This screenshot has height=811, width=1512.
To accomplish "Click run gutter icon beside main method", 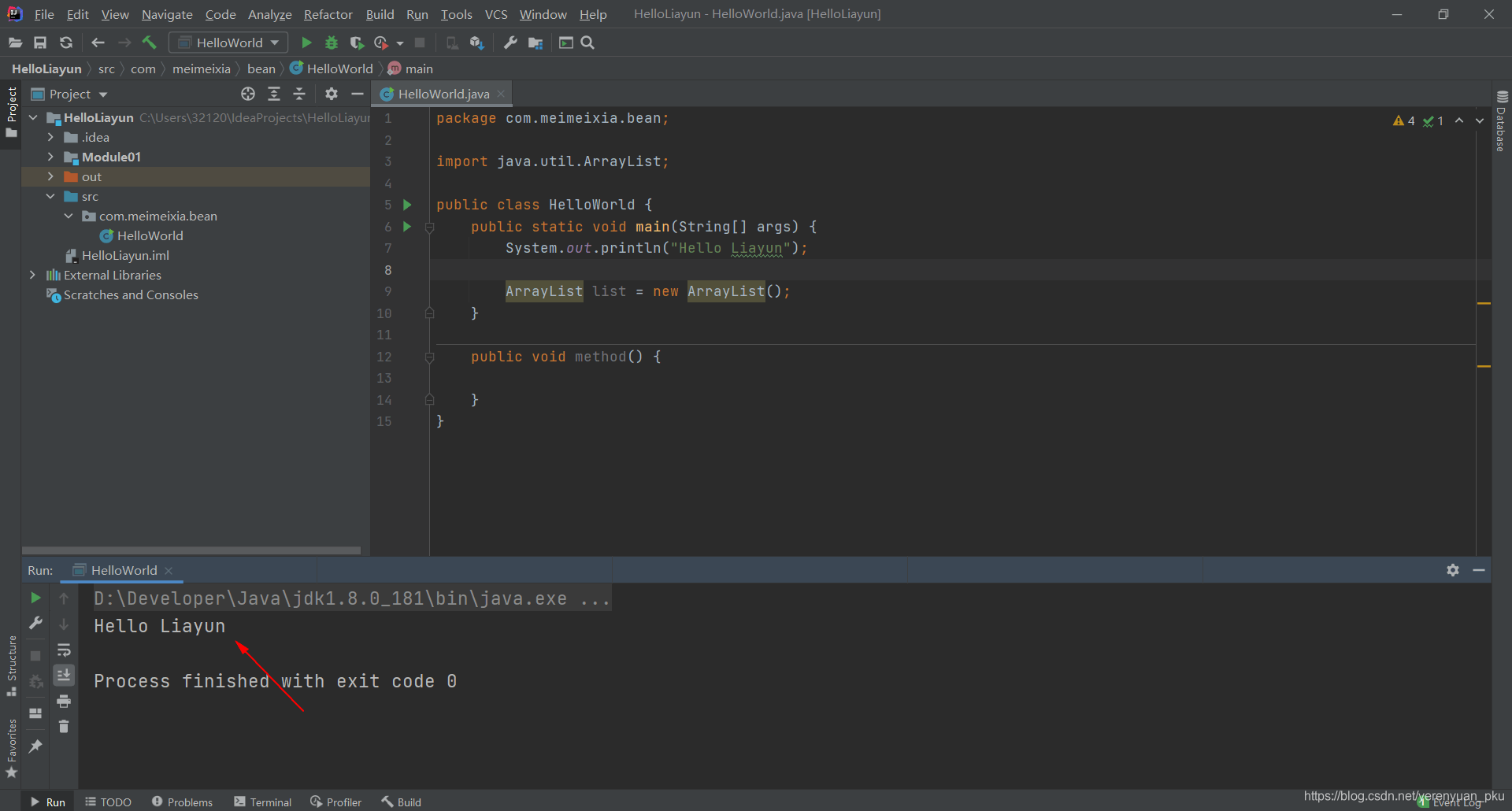I will coord(407,227).
